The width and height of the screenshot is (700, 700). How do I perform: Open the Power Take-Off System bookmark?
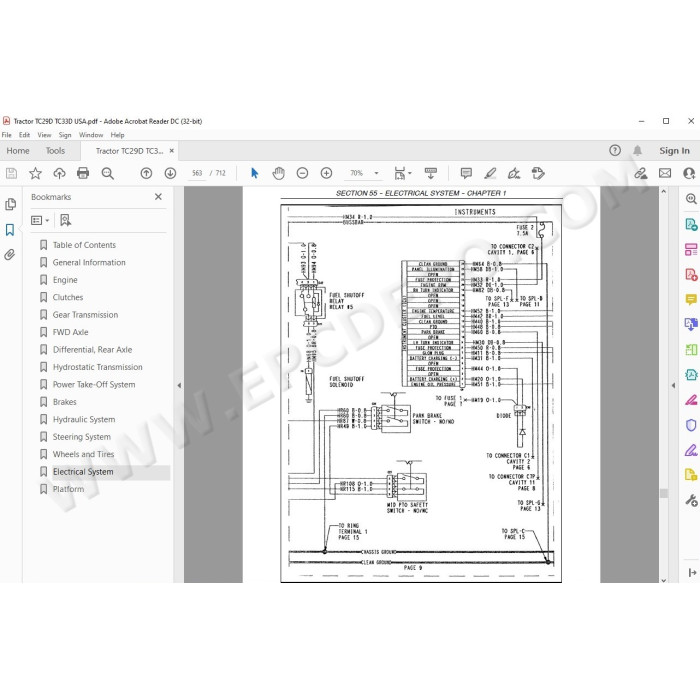tap(94, 384)
